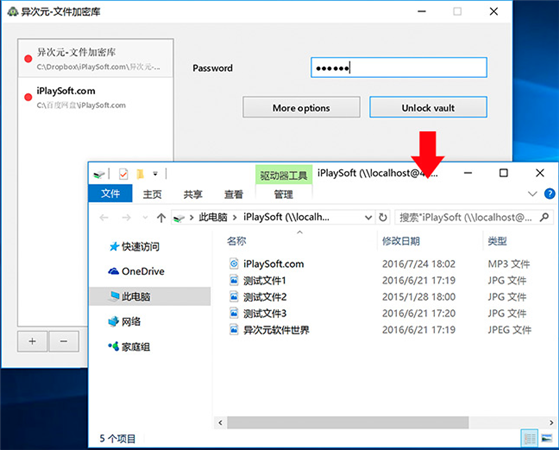Refresh the current folder
Screen dimensions: 559x450
[x=383, y=217]
